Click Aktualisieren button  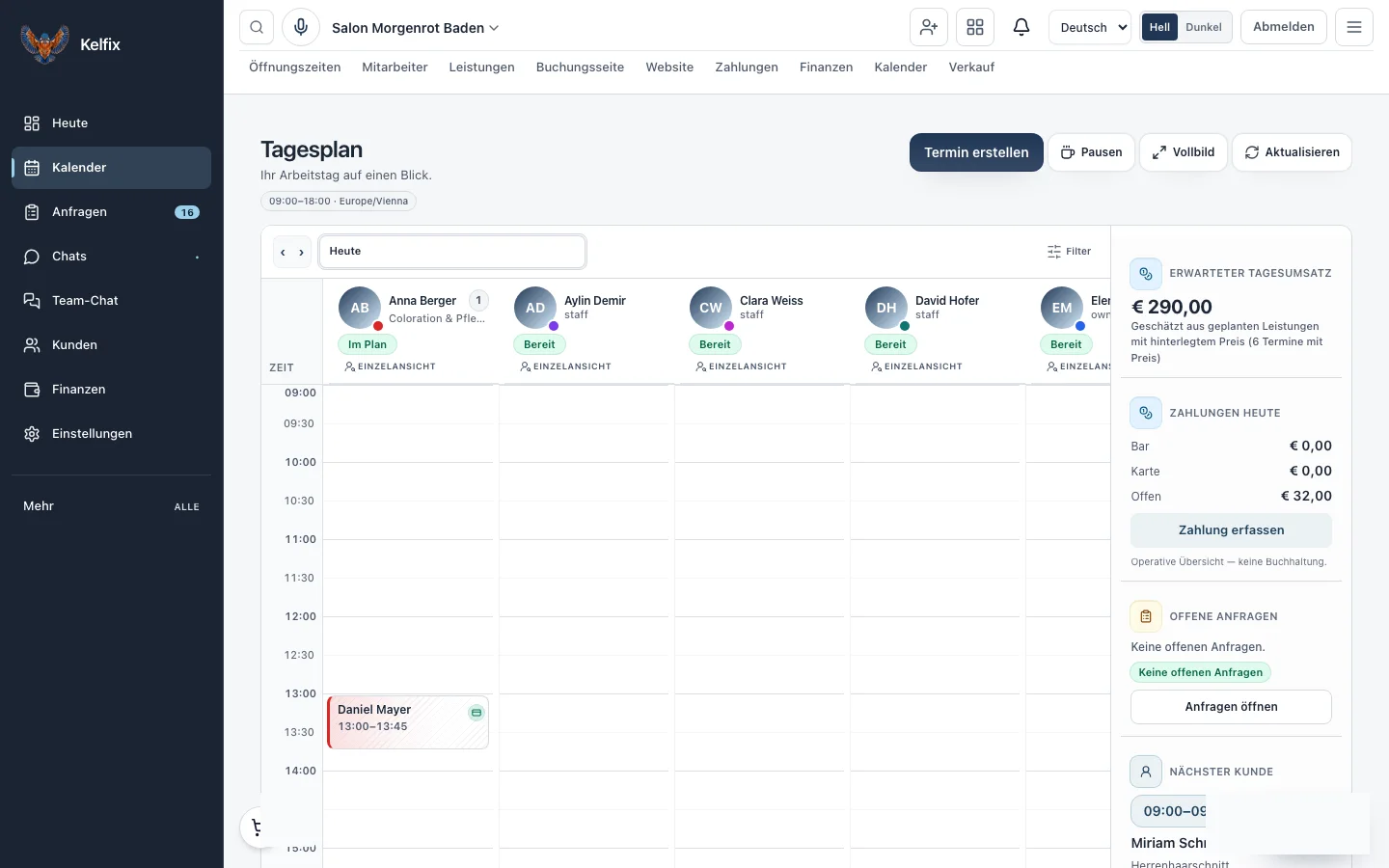(1292, 152)
